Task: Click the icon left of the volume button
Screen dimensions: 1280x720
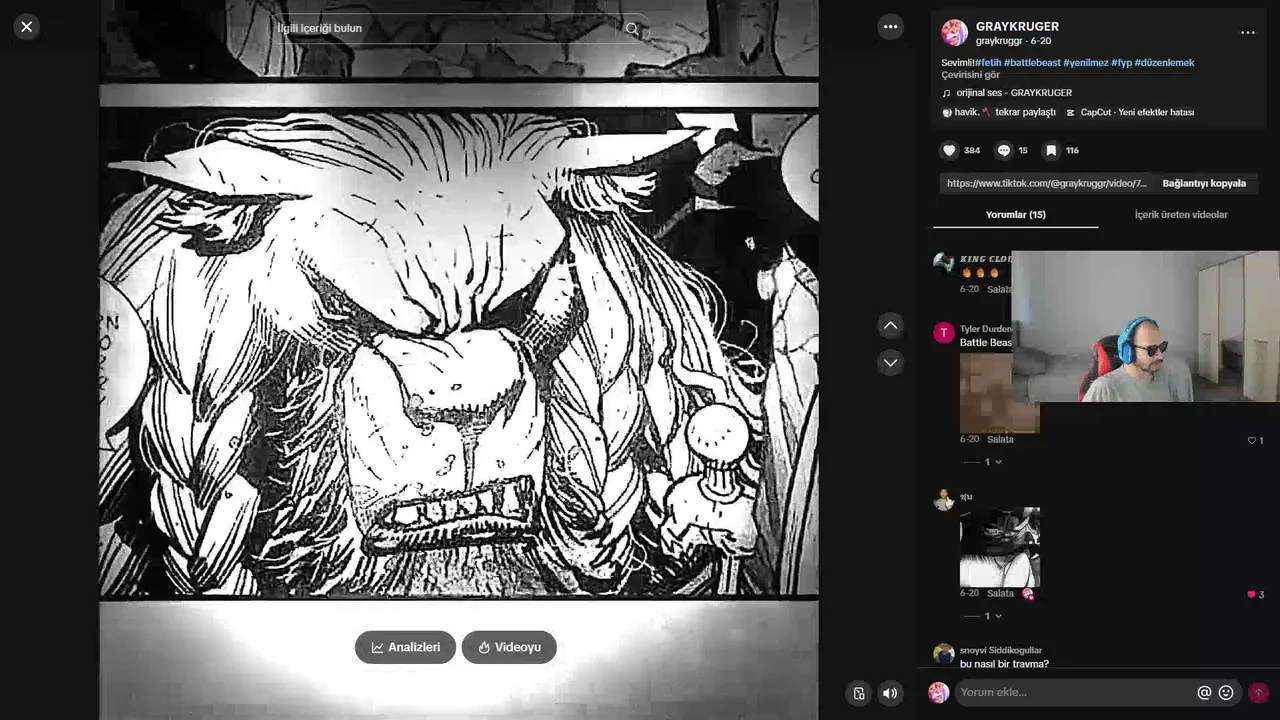Action: pyautogui.click(x=858, y=693)
